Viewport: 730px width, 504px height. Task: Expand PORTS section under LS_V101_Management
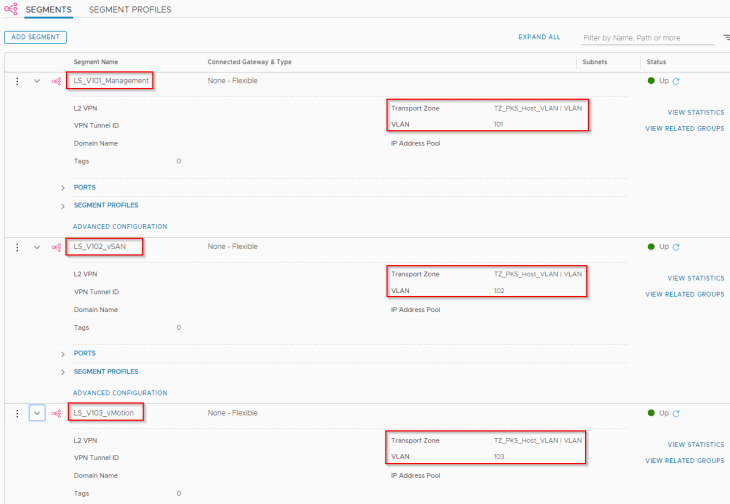tap(63, 187)
